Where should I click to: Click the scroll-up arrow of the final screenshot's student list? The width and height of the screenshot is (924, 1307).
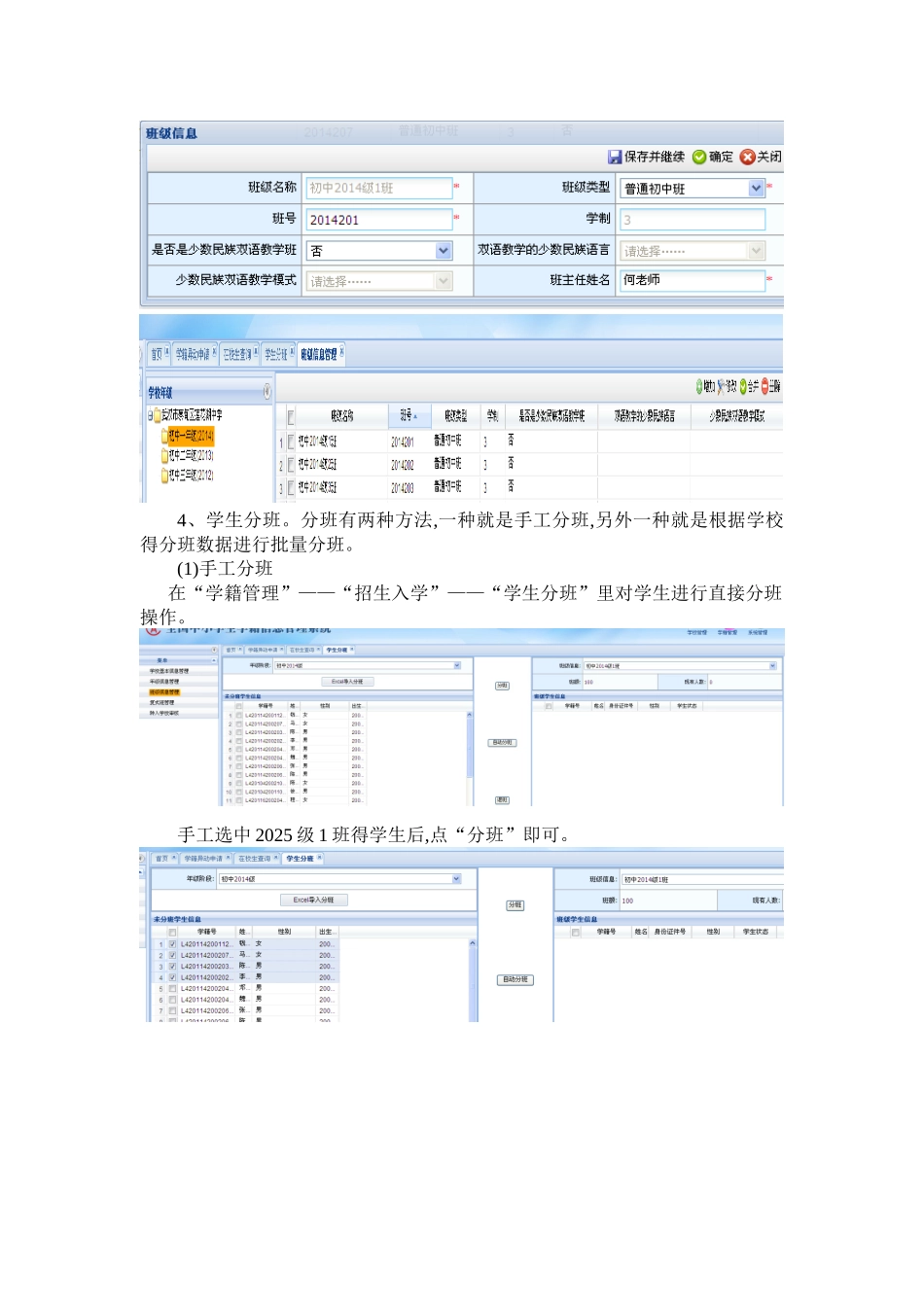click(473, 943)
